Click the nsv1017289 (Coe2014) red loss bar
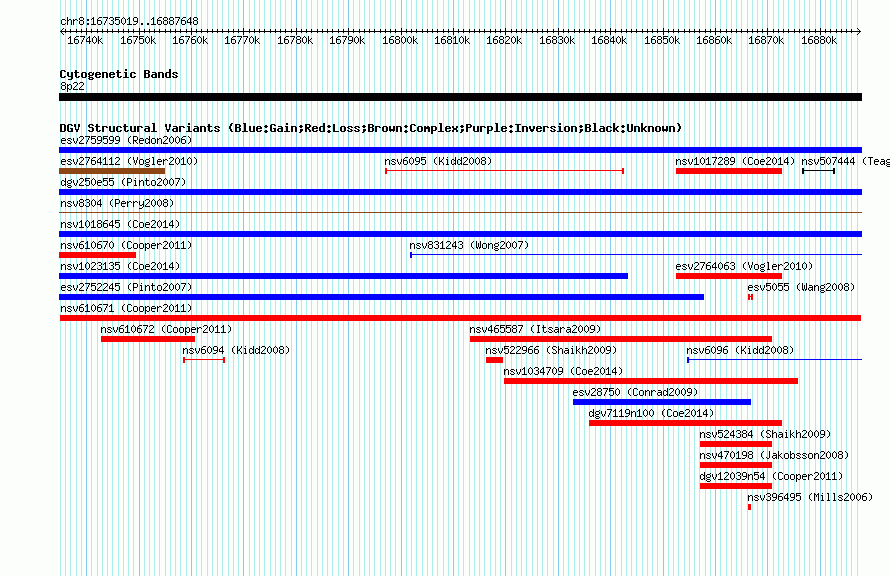Image resolution: width=890 pixels, height=576 pixels. pyautogui.click(x=729, y=171)
